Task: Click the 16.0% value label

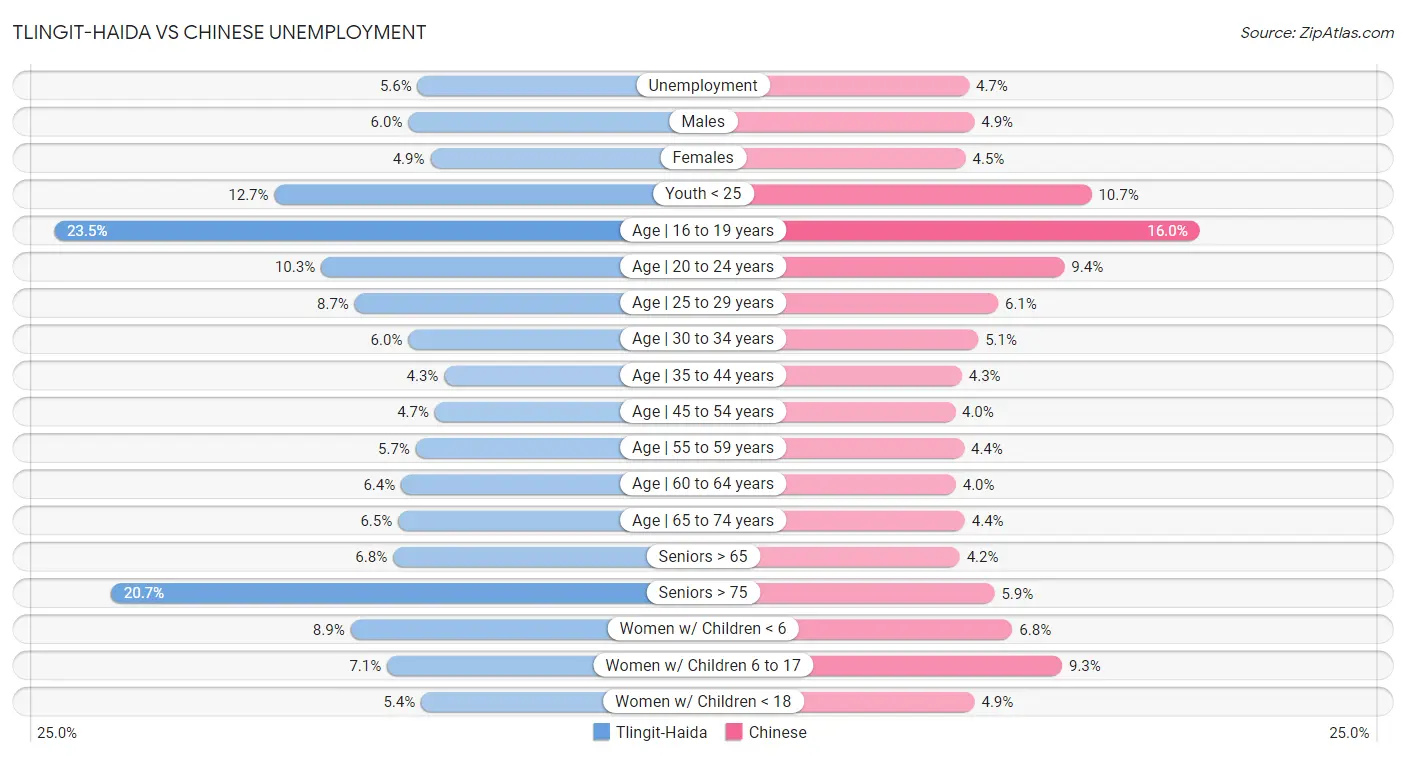Action: click(1167, 230)
